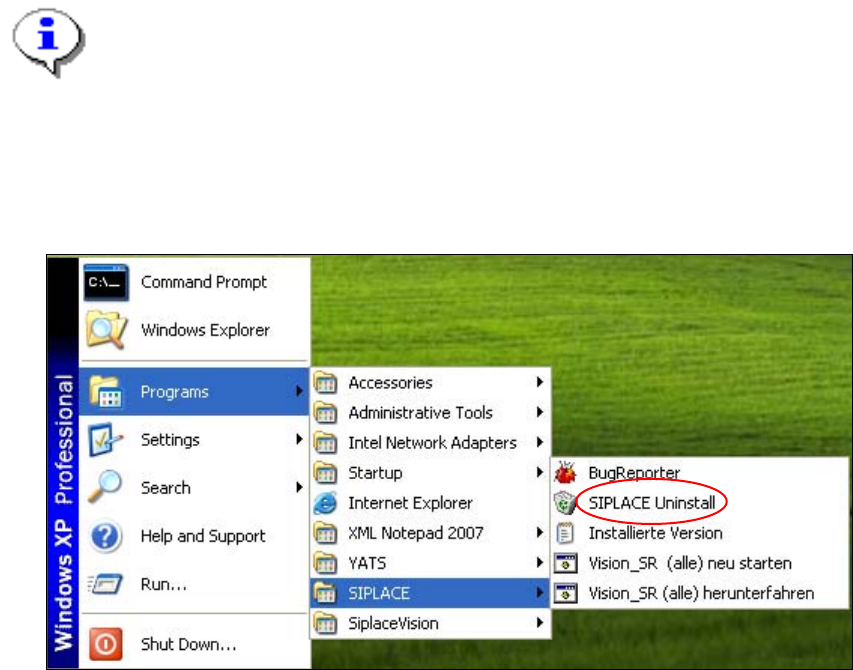This screenshot has height=670, width=853.
Task: Open the Accessories program group
Action: pyautogui.click(x=430, y=382)
